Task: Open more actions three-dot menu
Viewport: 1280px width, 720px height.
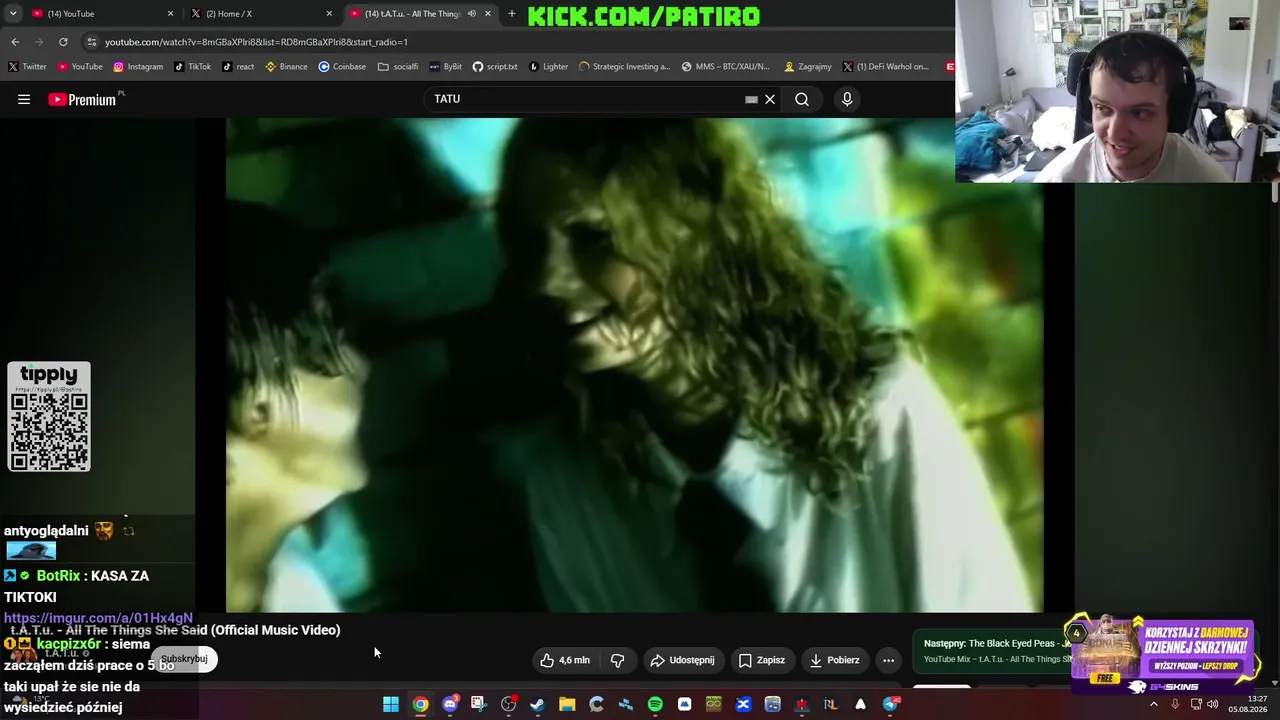Action: click(888, 660)
